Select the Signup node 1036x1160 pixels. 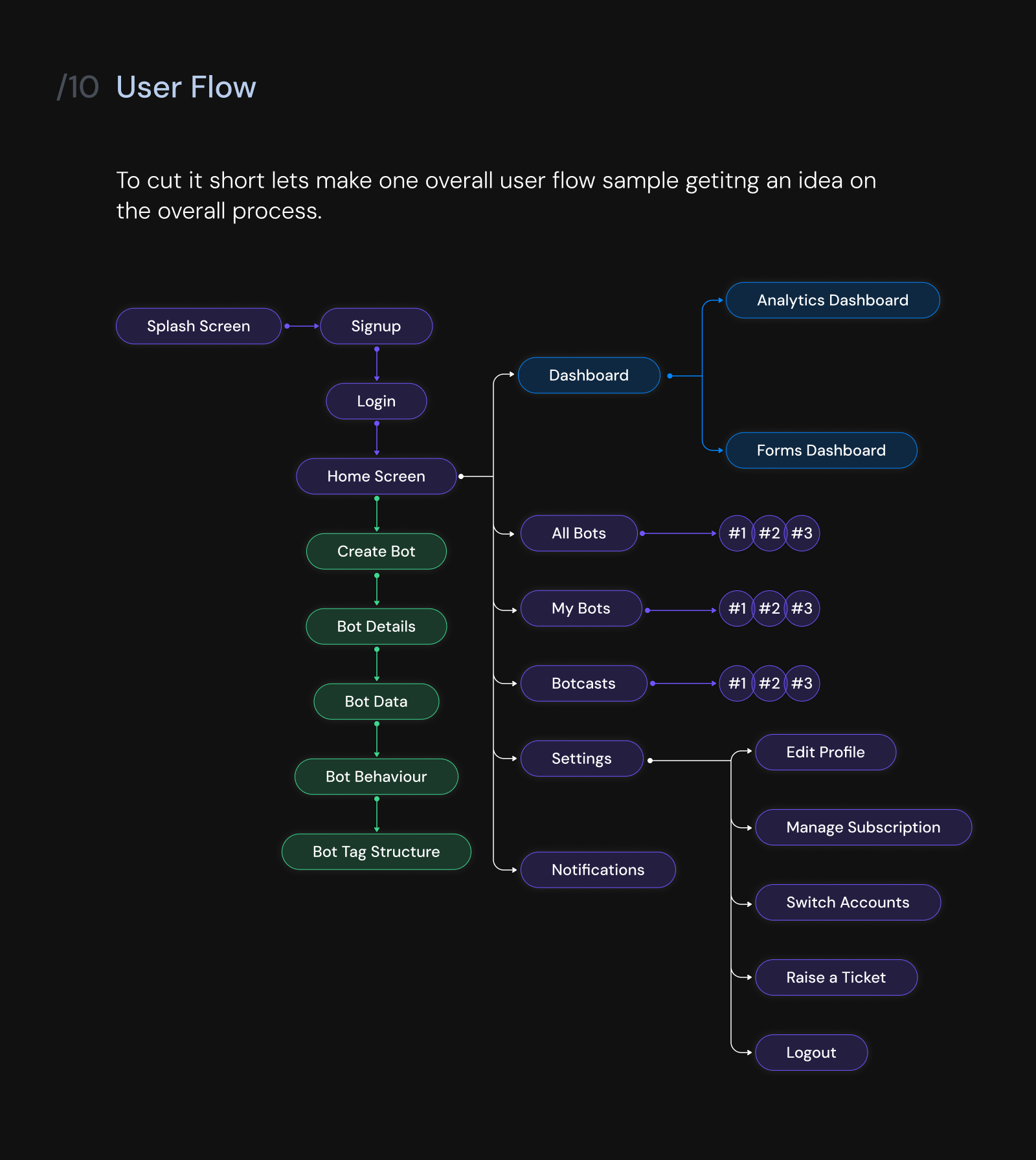(x=376, y=326)
